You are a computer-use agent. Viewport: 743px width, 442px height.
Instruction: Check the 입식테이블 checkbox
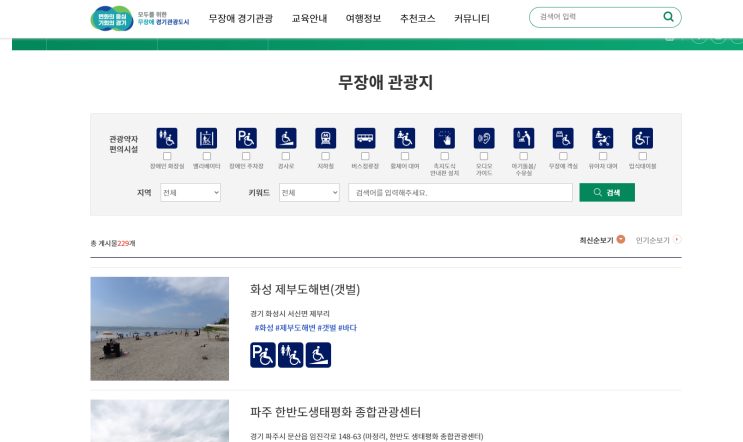click(x=643, y=156)
